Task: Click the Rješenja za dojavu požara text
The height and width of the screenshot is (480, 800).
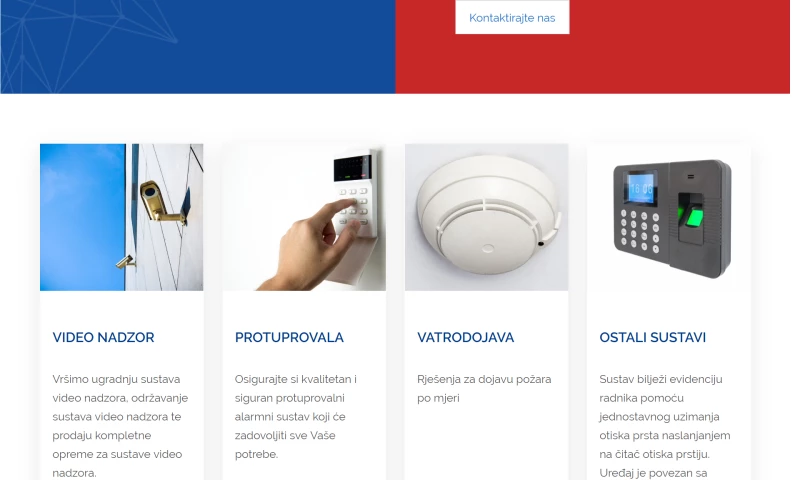Action: pos(484,389)
